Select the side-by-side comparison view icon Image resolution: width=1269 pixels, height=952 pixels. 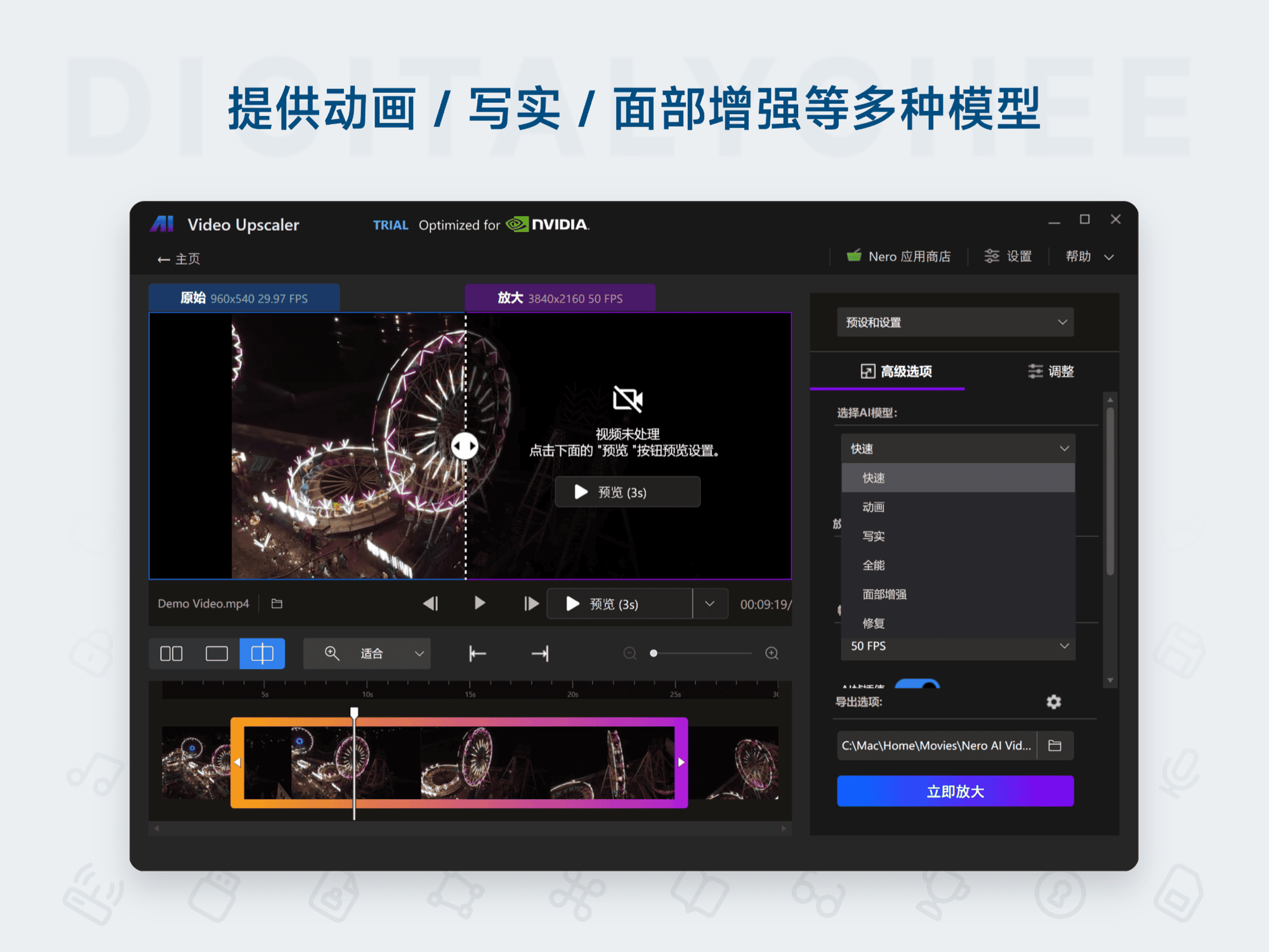coord(170,653)
